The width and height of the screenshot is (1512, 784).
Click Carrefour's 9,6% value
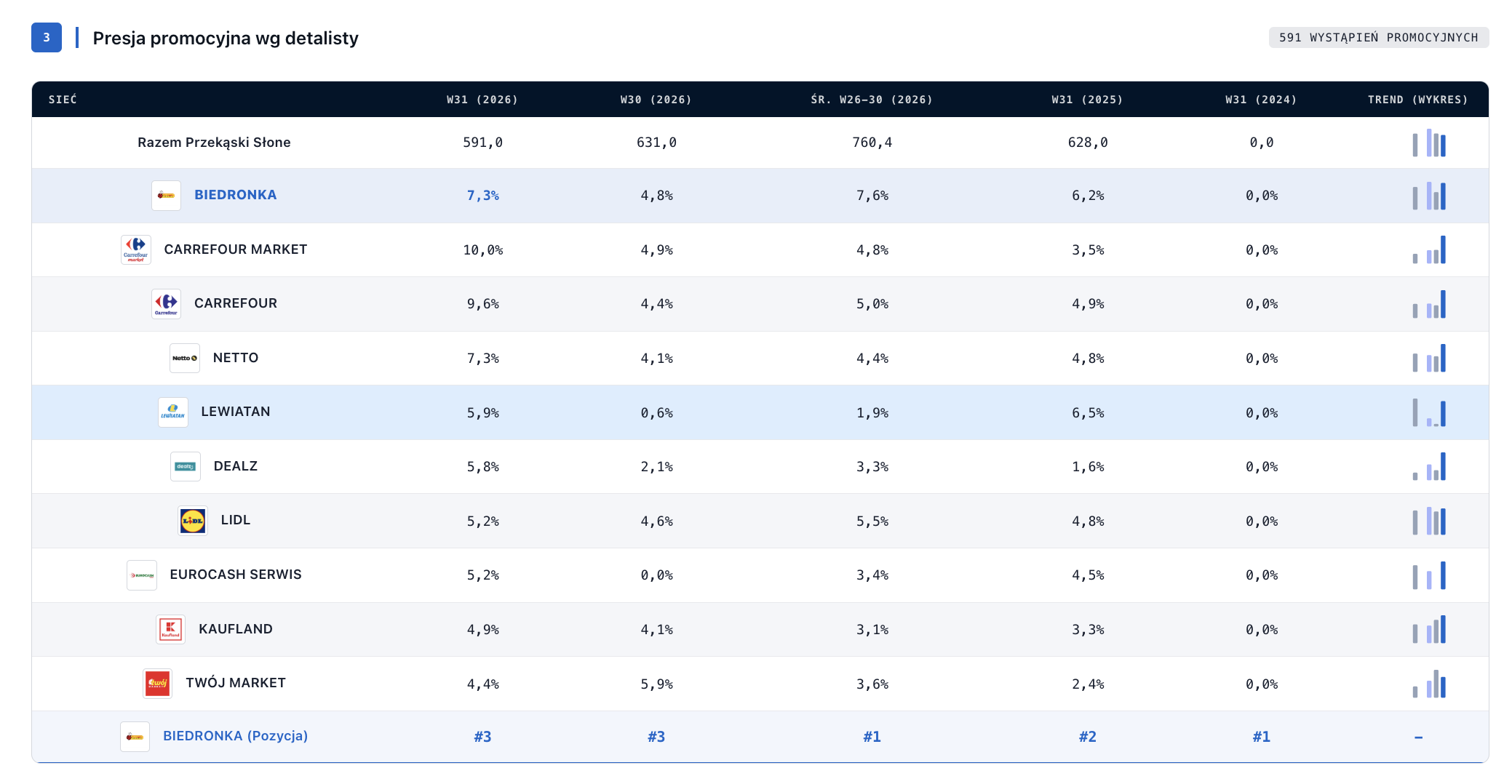tap(482, 304)
